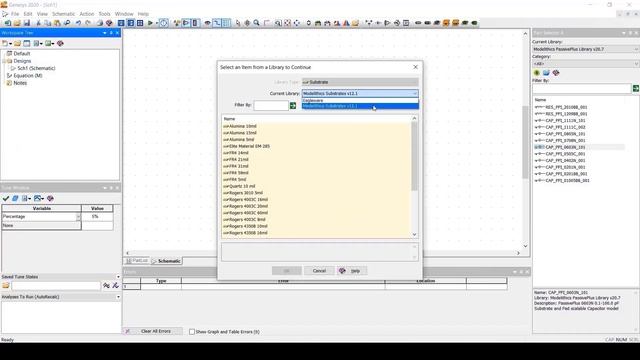Image resolution: width=640 pixels, height=360 pixels.
Task: Click the scroll-down arrow of the substrate list
Action: point(414,234)
